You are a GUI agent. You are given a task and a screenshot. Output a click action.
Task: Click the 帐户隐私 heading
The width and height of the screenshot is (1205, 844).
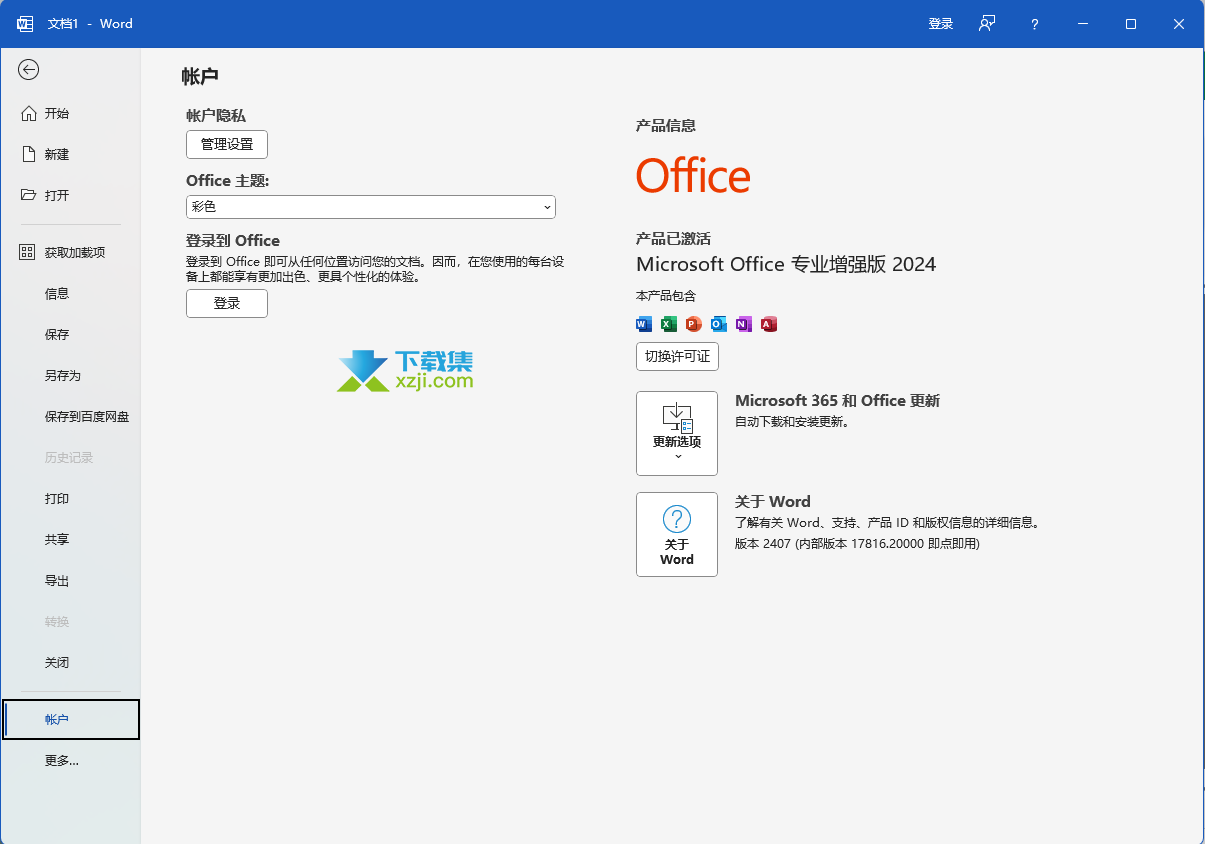pyautogui.click(x=216, y=116)
